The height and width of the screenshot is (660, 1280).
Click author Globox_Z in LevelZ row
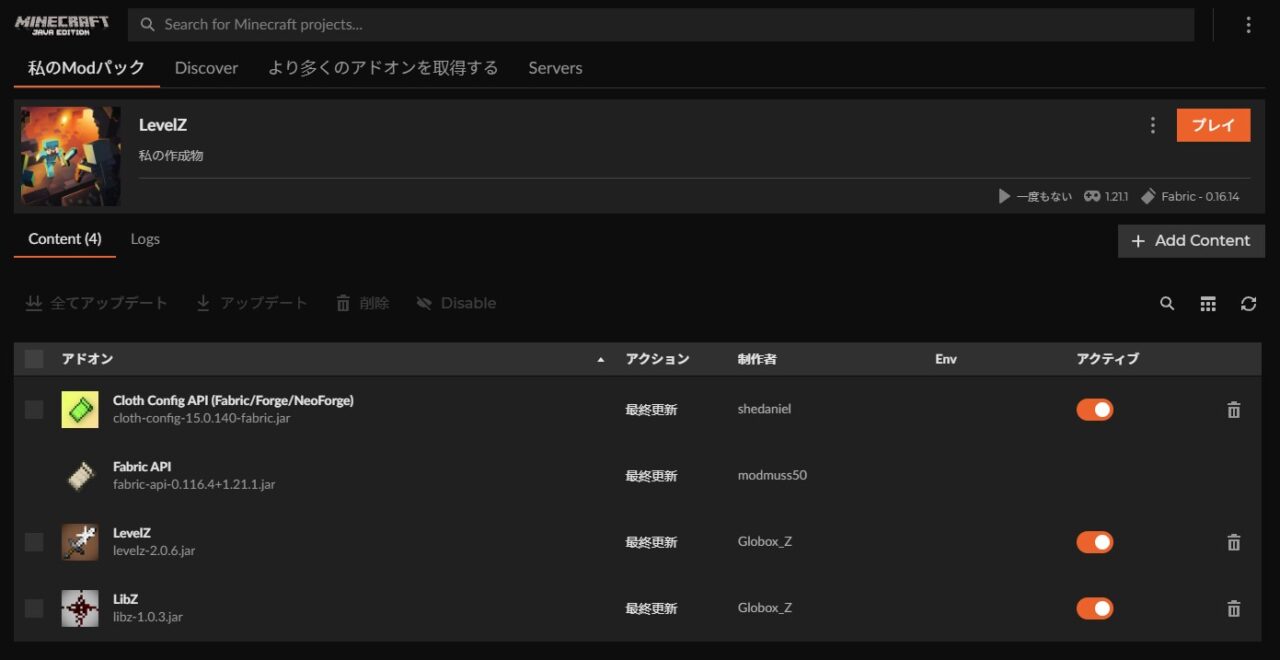point(765,542)
